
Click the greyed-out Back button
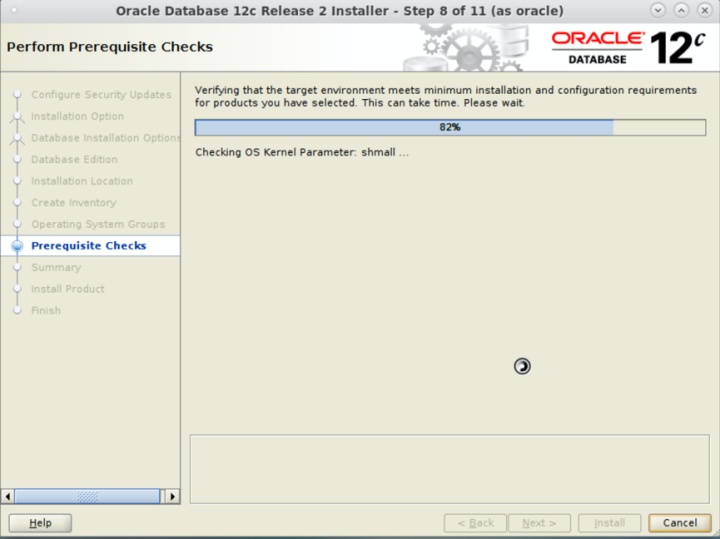pyautogui.click(x=475, y=522)
